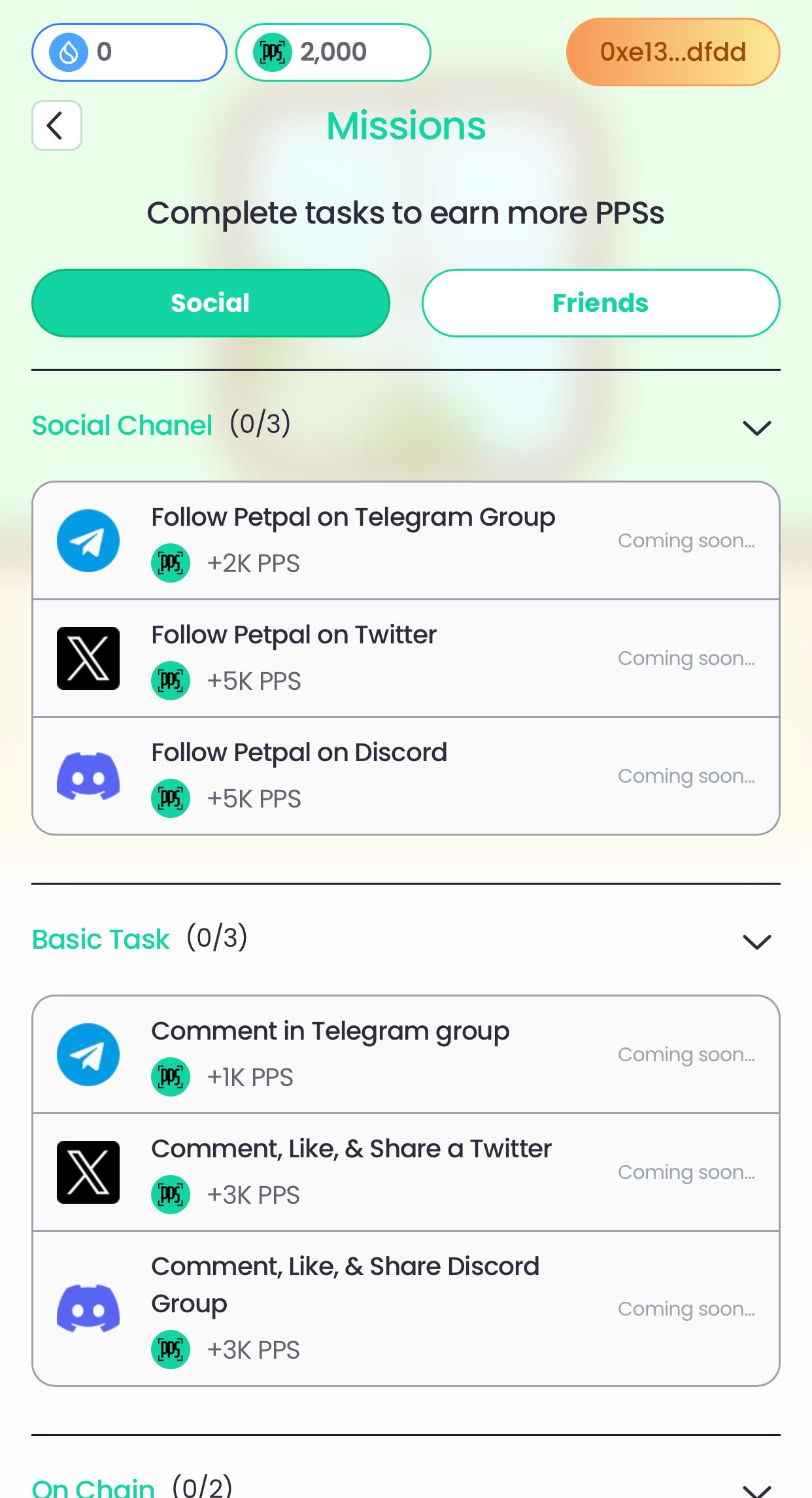The image size is (812, 1498).
Task: Click the water drop balance icon
Action: (71, 52)
